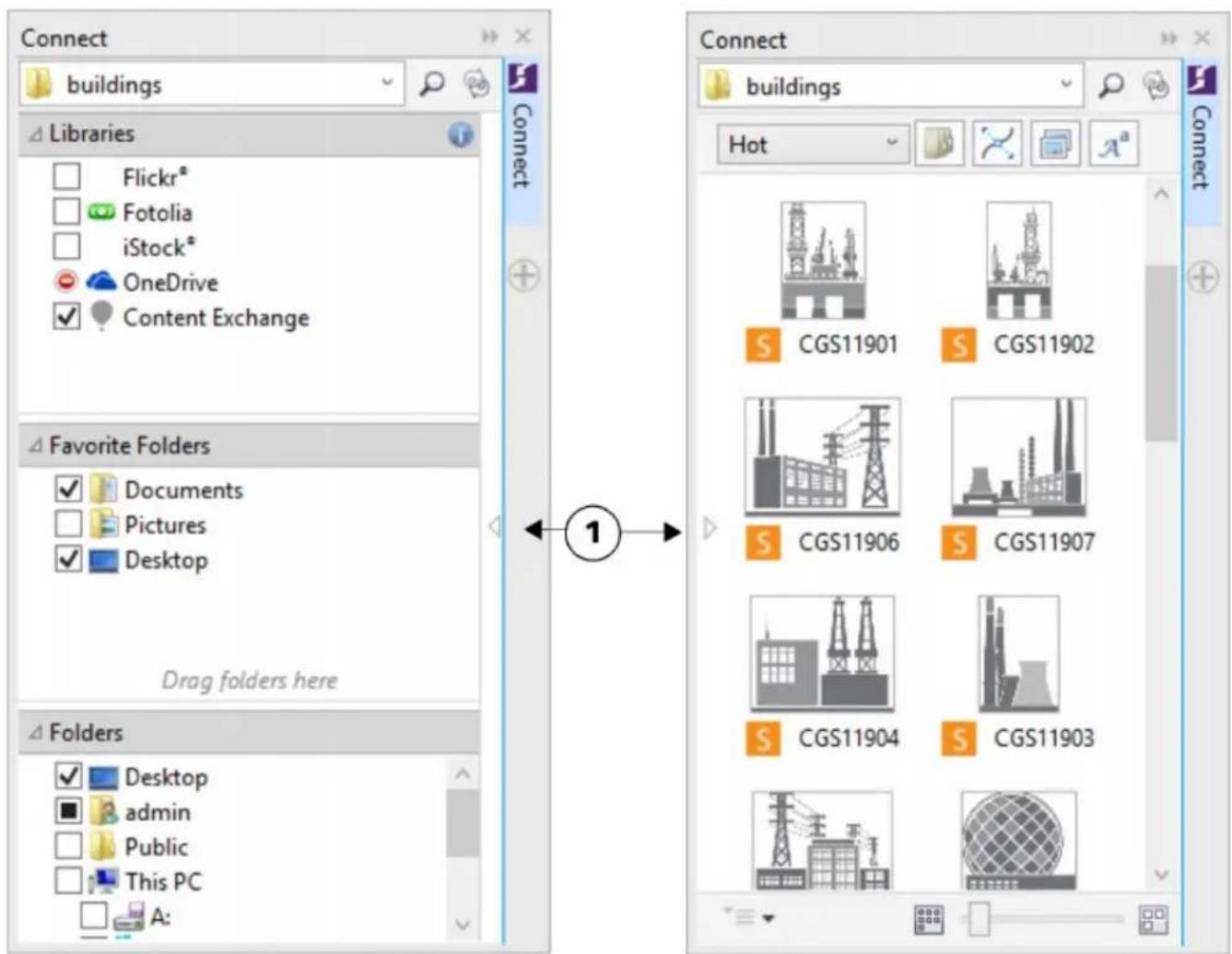Click the stacked windows toolbar icon
1232x954 pixels.
click(1055, 144)
